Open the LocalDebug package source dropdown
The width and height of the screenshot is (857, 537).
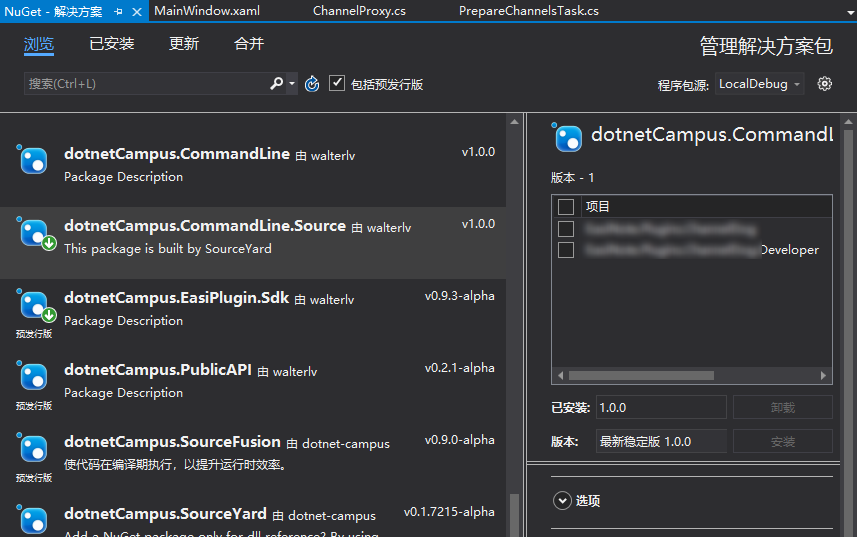tap(759, 84)
